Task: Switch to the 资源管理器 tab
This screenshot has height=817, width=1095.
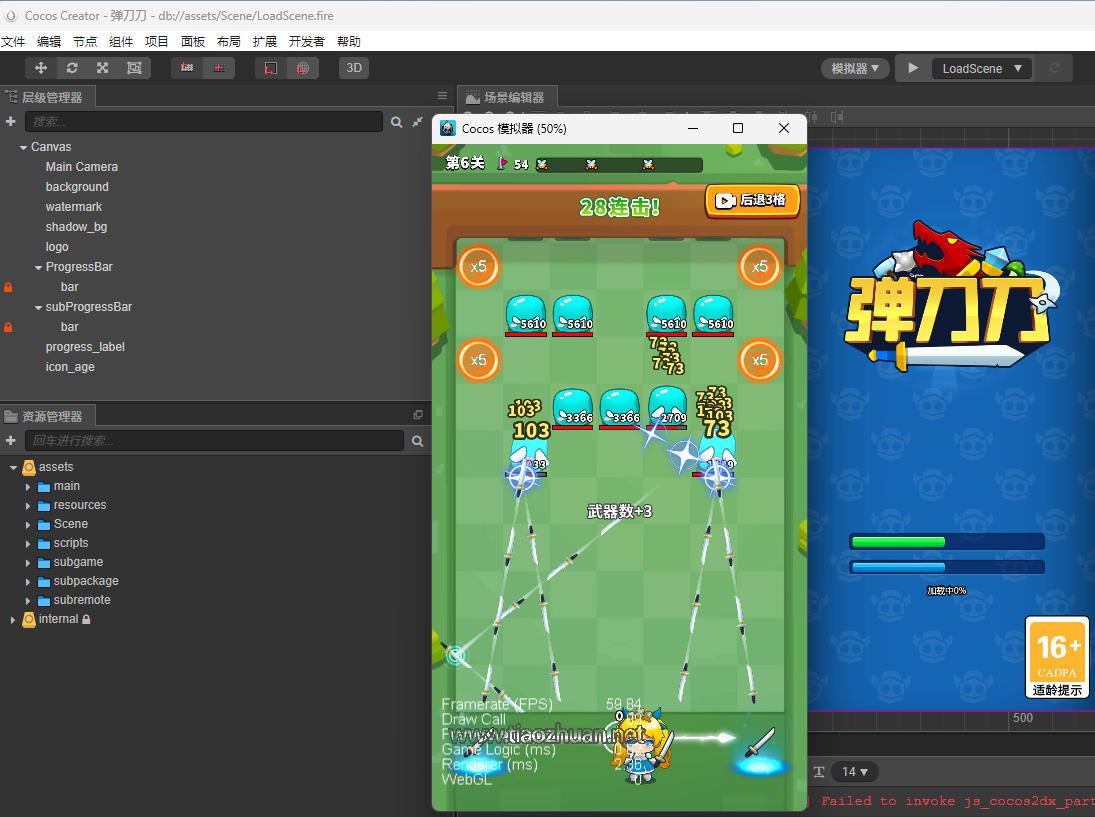Action: [x=46, y=416]
